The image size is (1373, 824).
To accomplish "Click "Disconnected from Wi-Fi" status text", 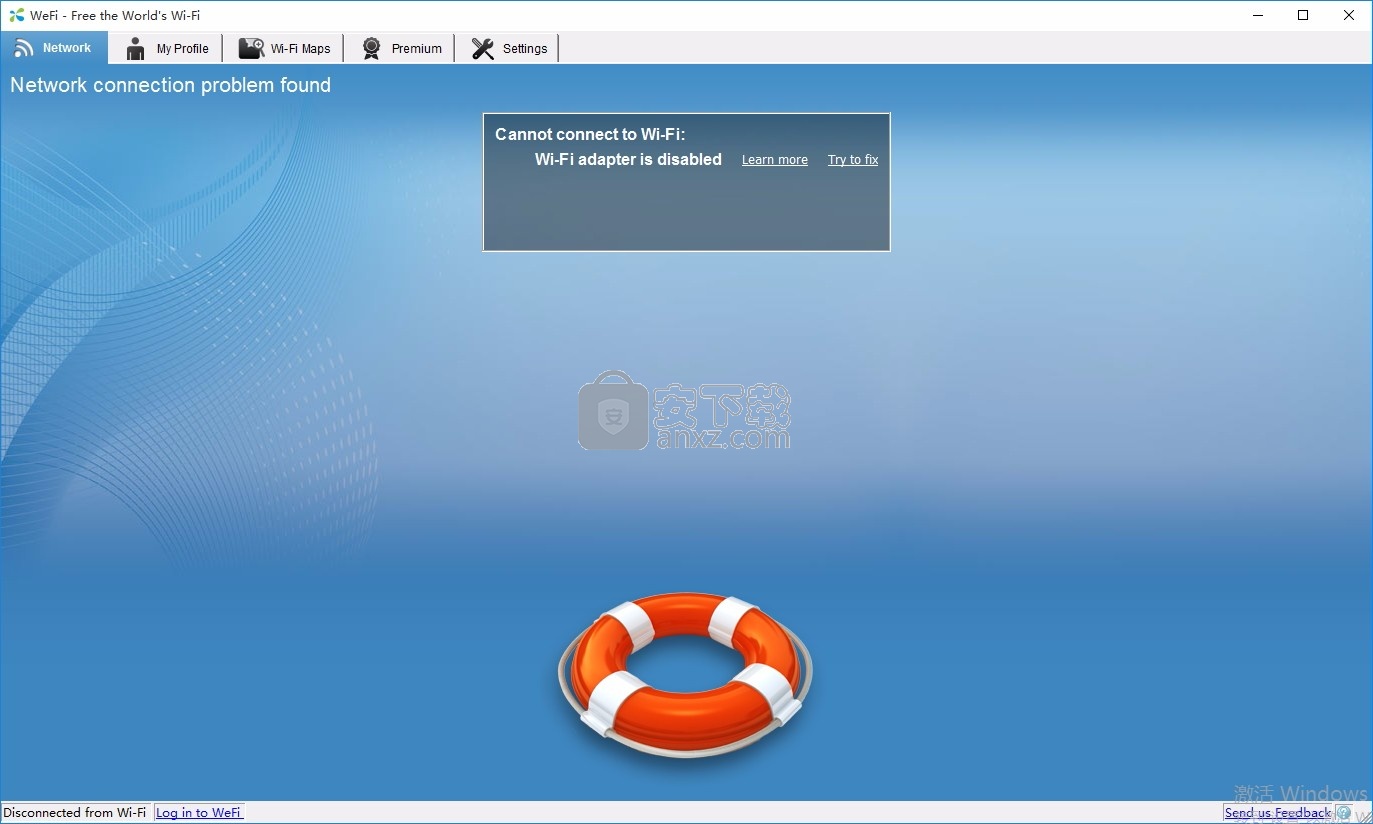I will click(x=75, y=813).
